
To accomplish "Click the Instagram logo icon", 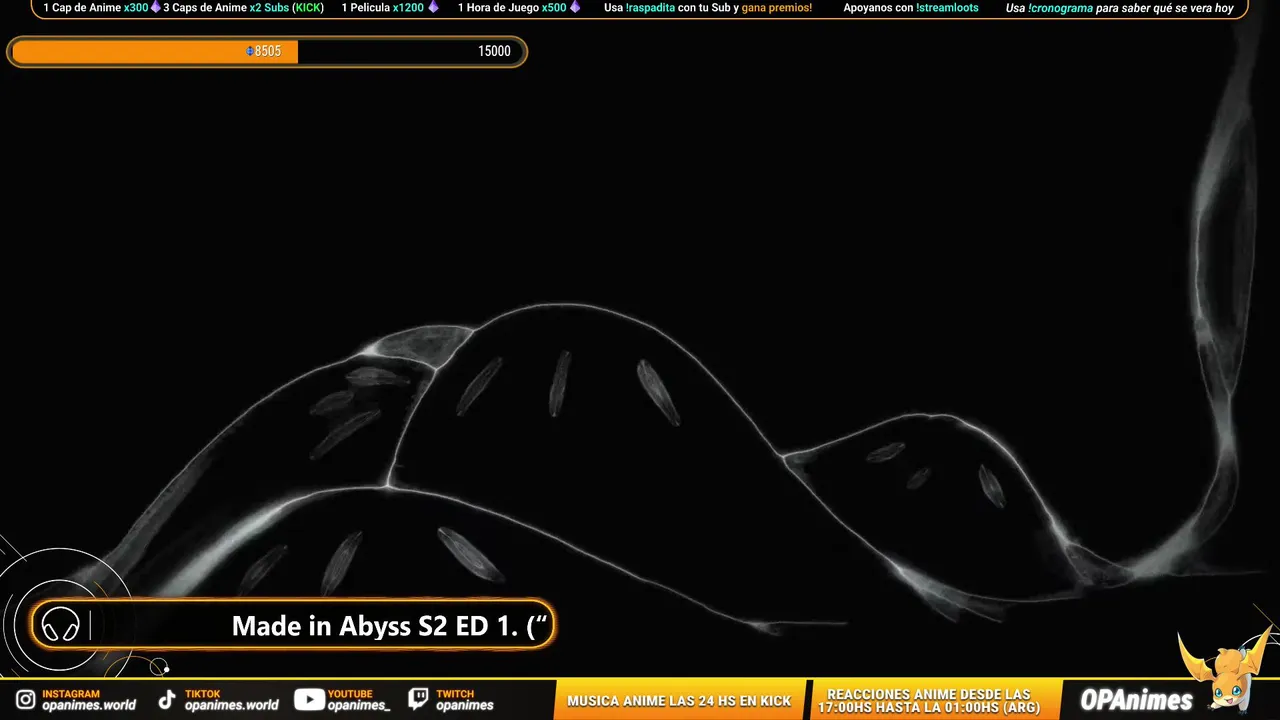I will tap(25, 700).
